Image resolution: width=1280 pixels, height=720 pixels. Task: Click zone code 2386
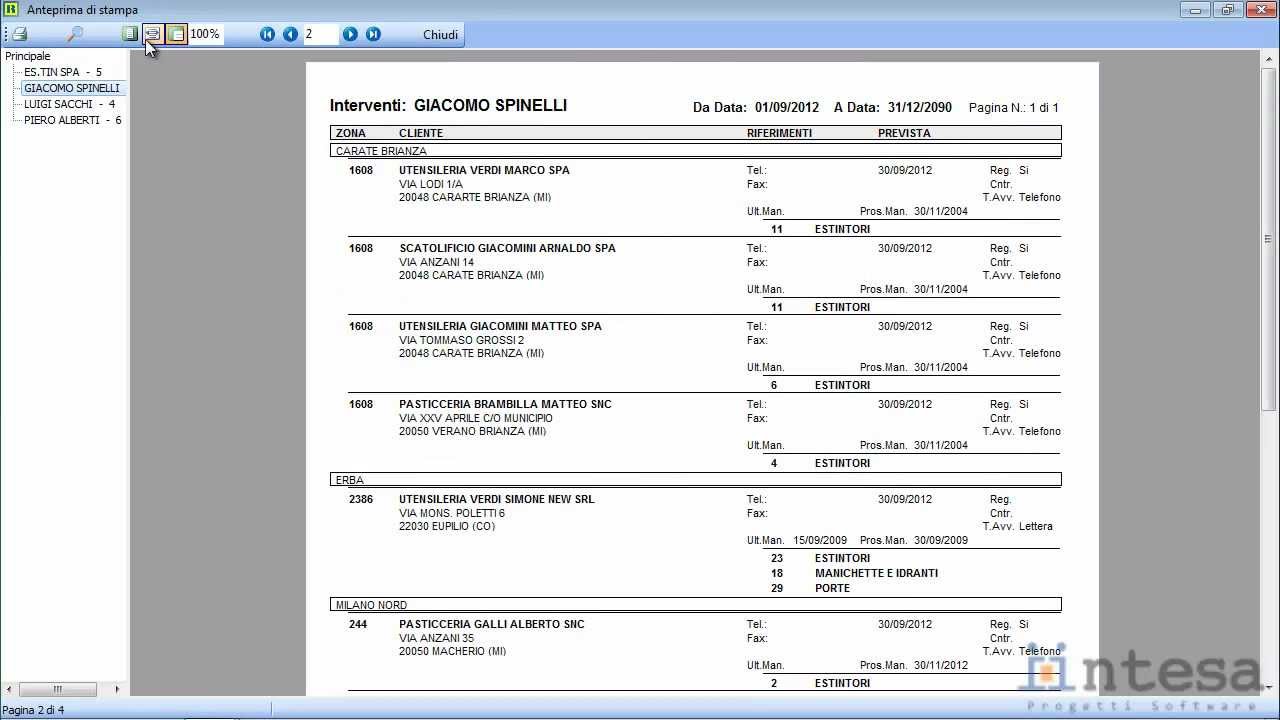point(360,499)
